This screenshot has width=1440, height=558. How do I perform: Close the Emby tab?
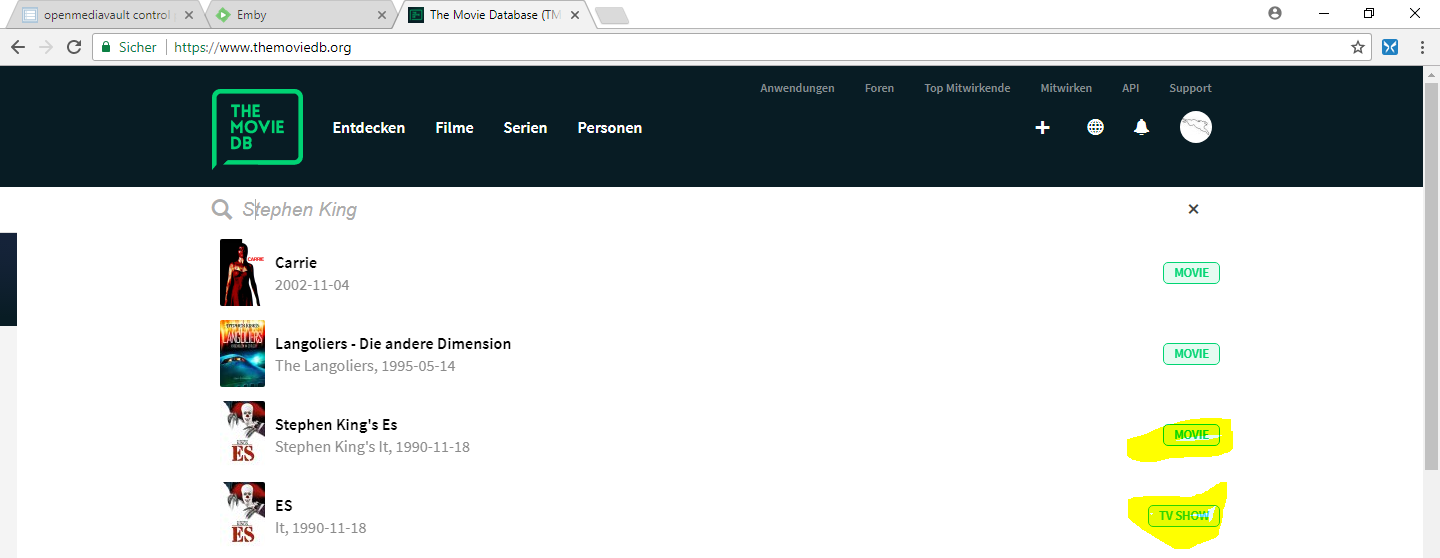click(382, 15)
